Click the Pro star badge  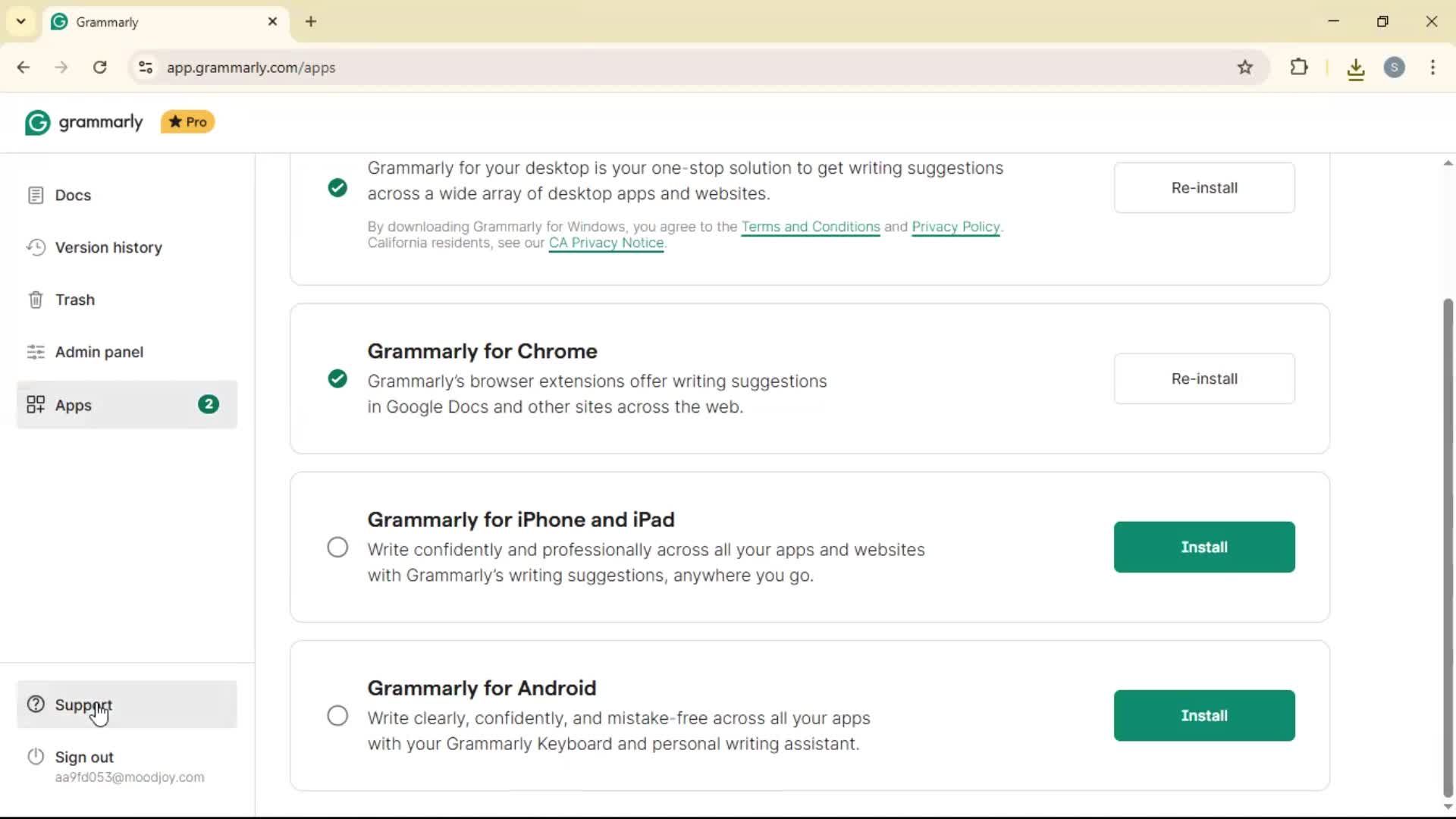pos(187,122)
